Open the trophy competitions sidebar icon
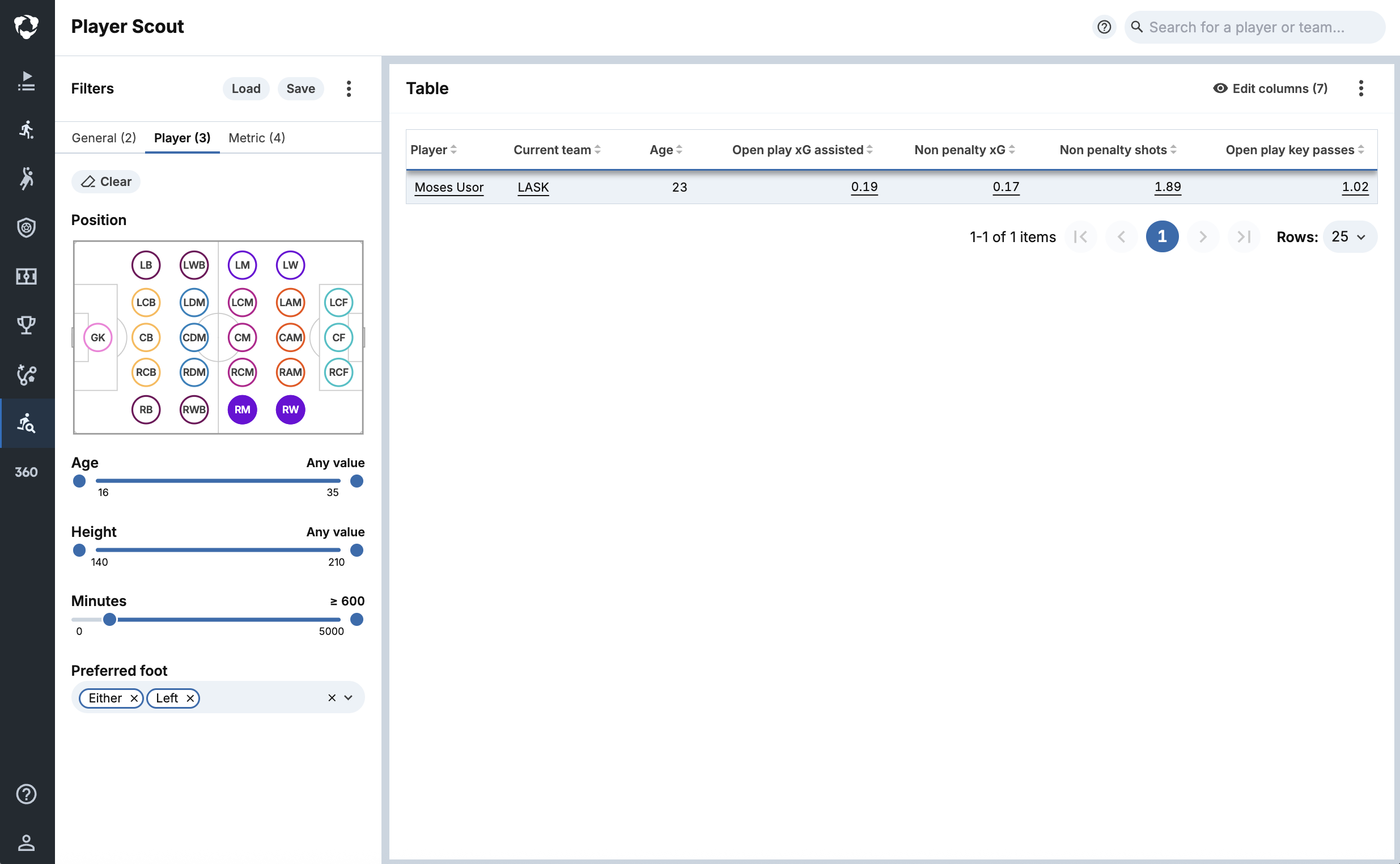Viewport: 1400px width, 864px height. click(26, 325)
